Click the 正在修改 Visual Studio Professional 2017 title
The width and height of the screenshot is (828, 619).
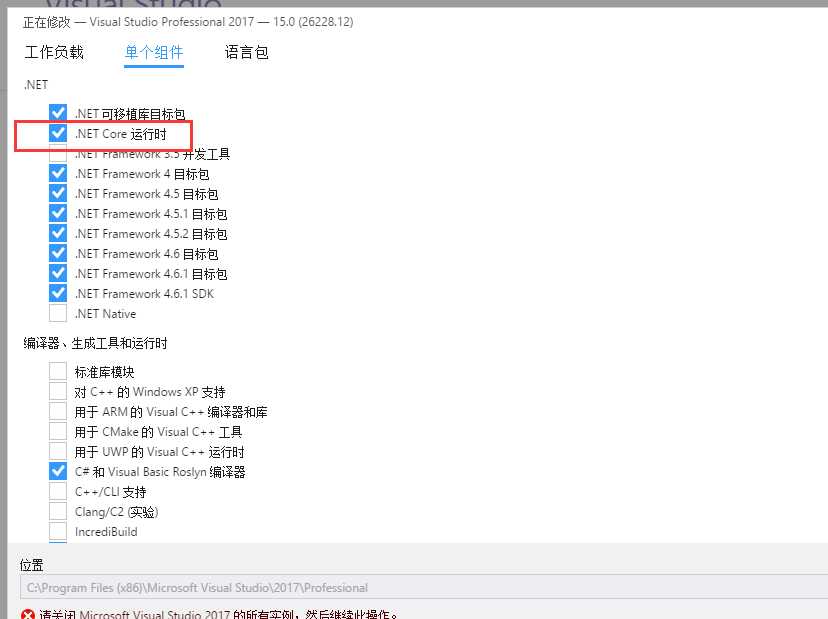(188, 22)
